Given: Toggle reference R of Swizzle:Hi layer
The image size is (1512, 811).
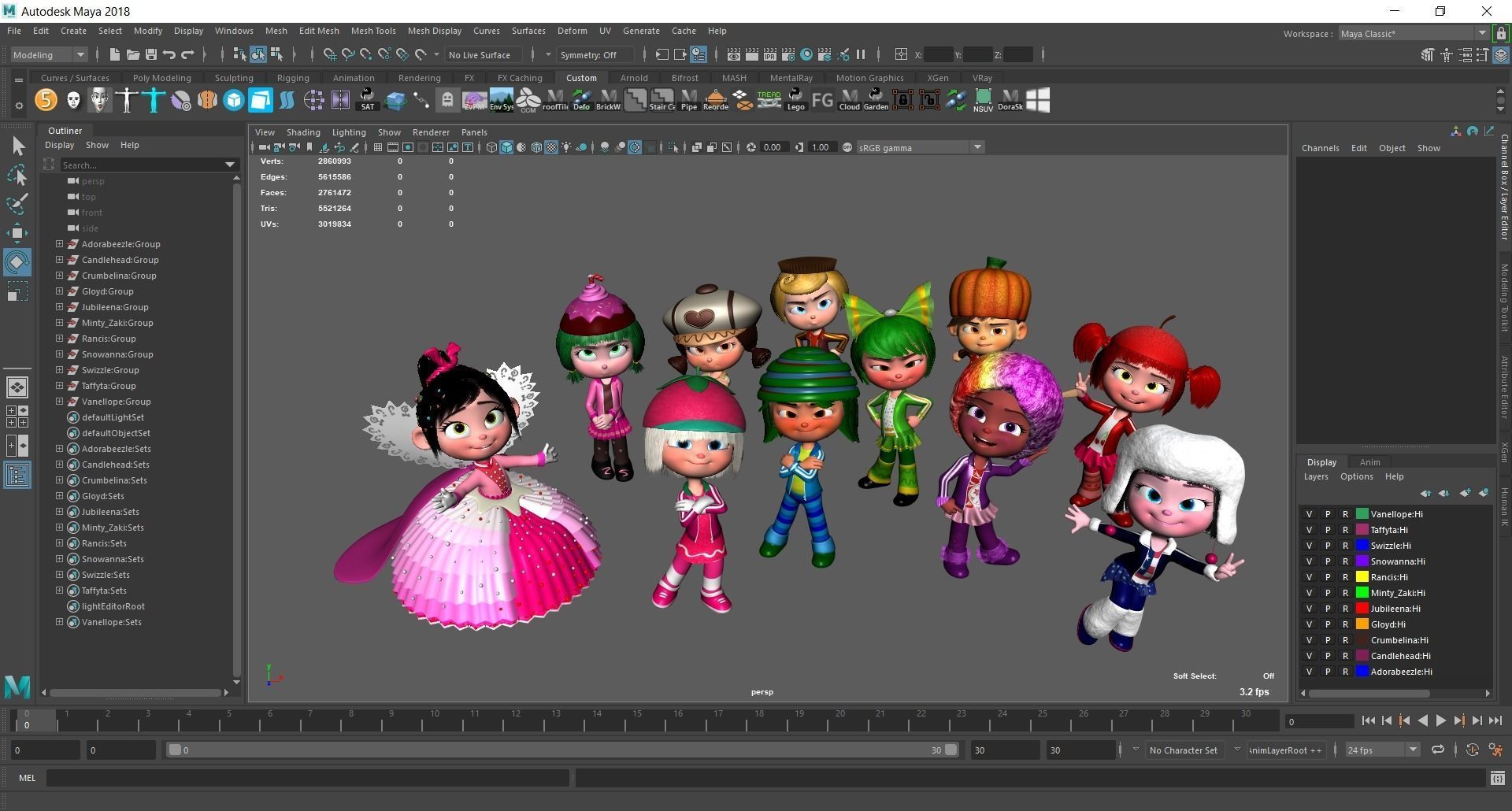Looking at the screenshot, I should click(x=1345, y=546).
